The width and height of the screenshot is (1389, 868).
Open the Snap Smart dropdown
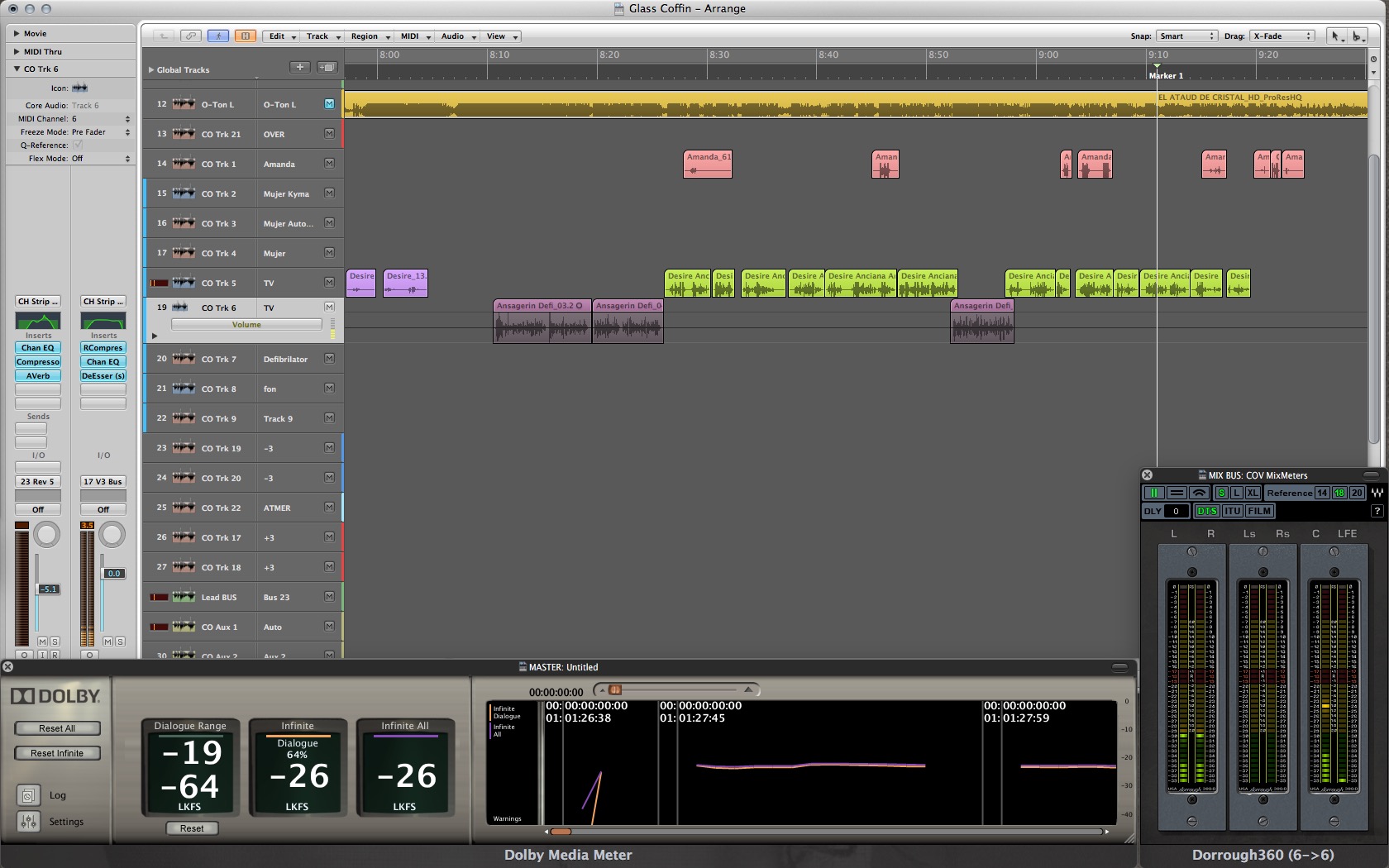[x=1186, y=36]
